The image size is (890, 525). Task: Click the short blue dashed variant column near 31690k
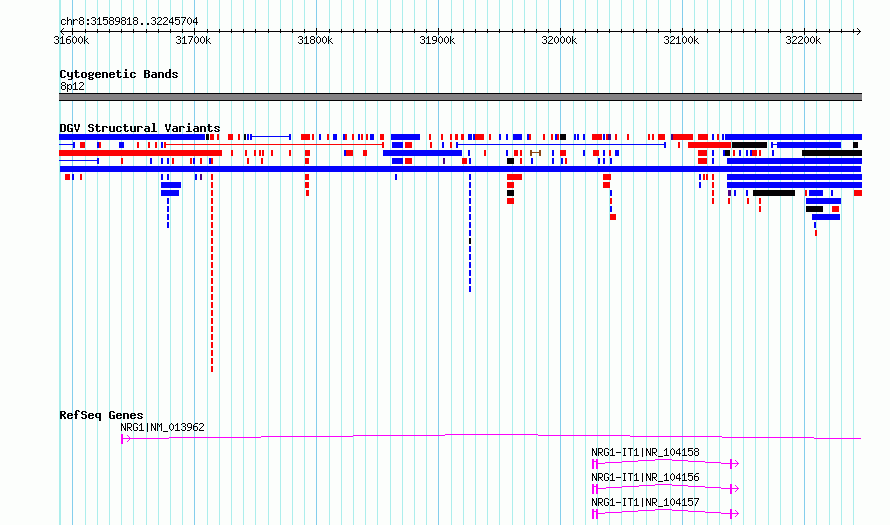(x=168, y=213)
